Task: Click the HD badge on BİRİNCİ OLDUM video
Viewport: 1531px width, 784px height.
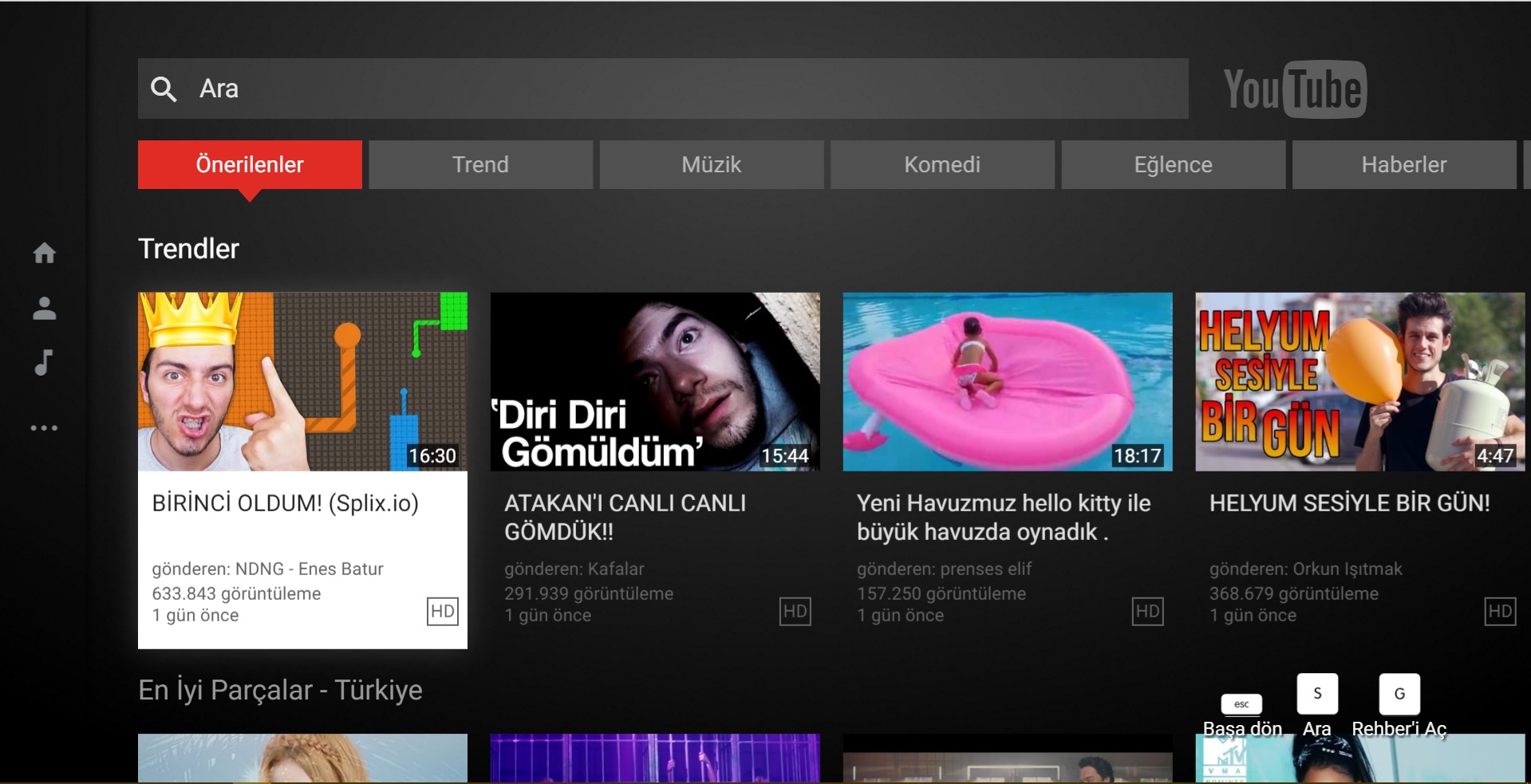Action: point(443,612)
